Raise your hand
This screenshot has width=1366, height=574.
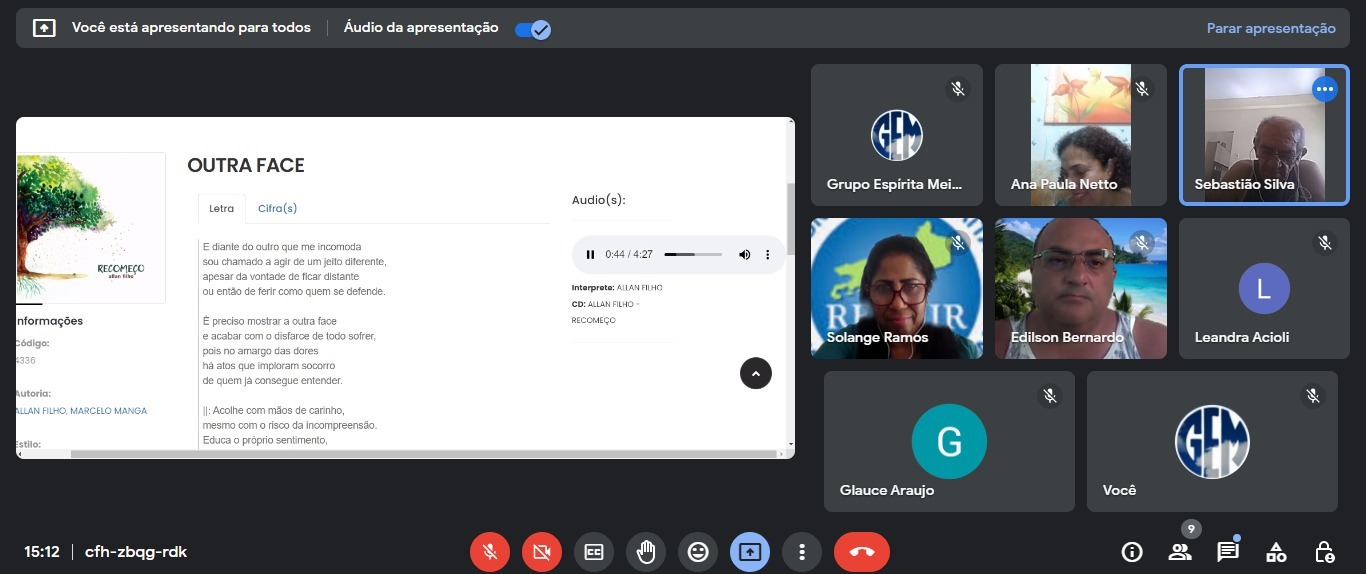646,551
